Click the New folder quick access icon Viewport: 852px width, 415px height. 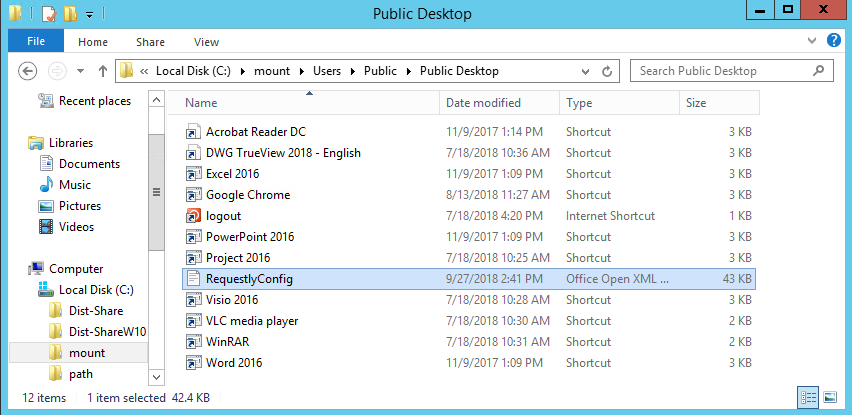pyautogui.click(x=70, y=13)
